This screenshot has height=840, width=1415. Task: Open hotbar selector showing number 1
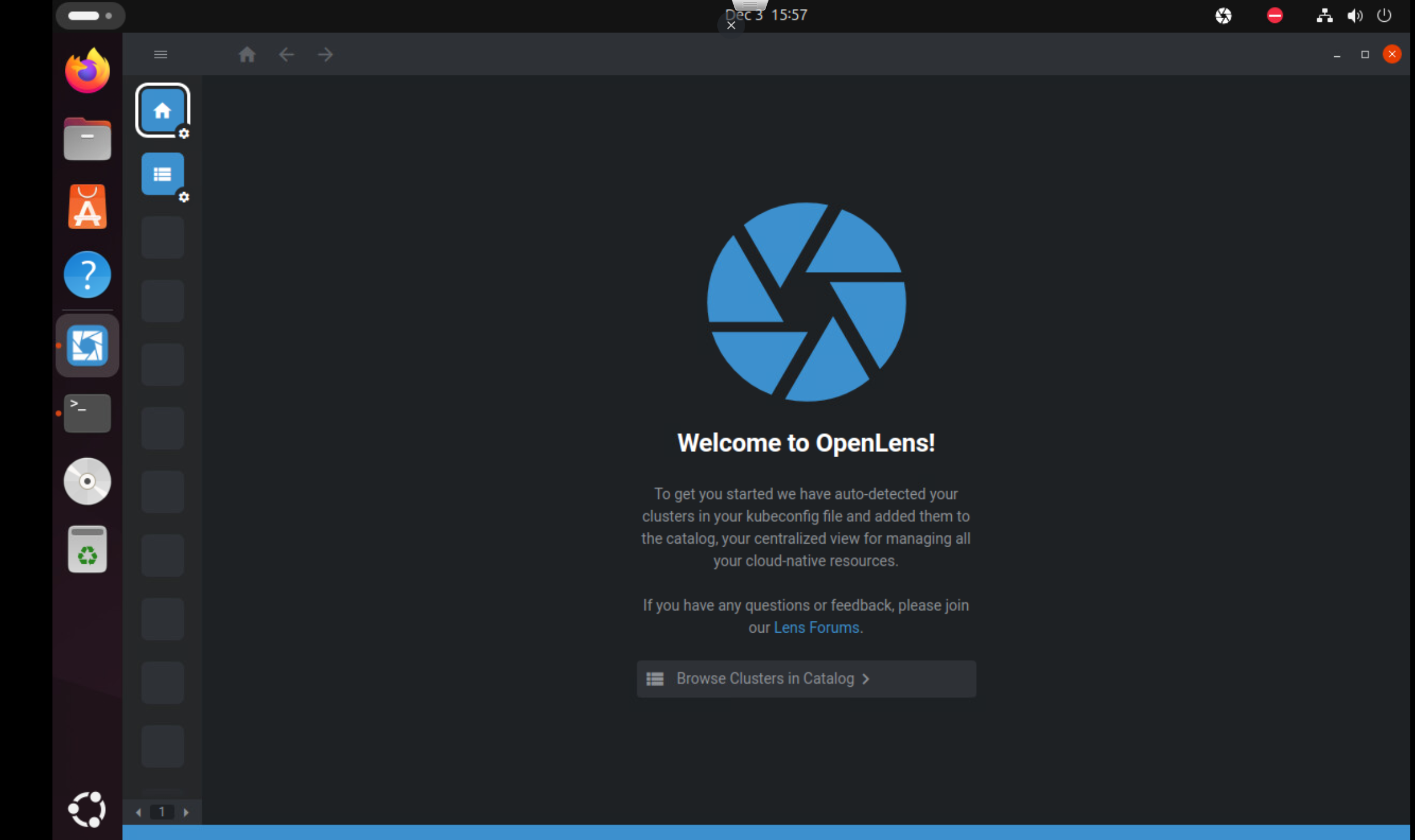(162, 812)
